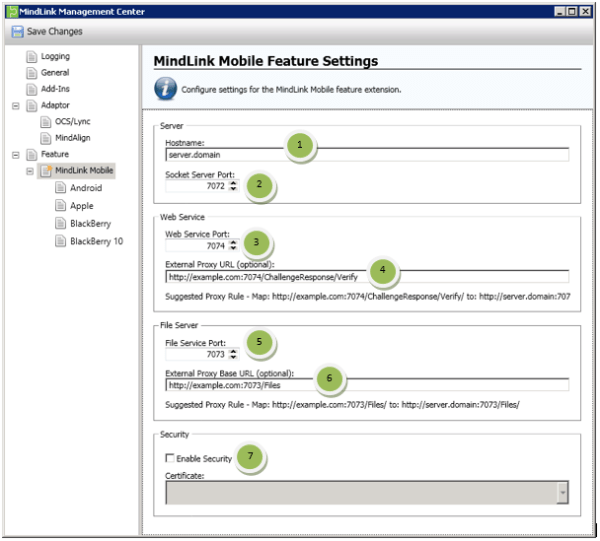This screenshot has width=600, height=541.
Task: Open the OCS/Lync adaptor page
Action: coord(72,122)
